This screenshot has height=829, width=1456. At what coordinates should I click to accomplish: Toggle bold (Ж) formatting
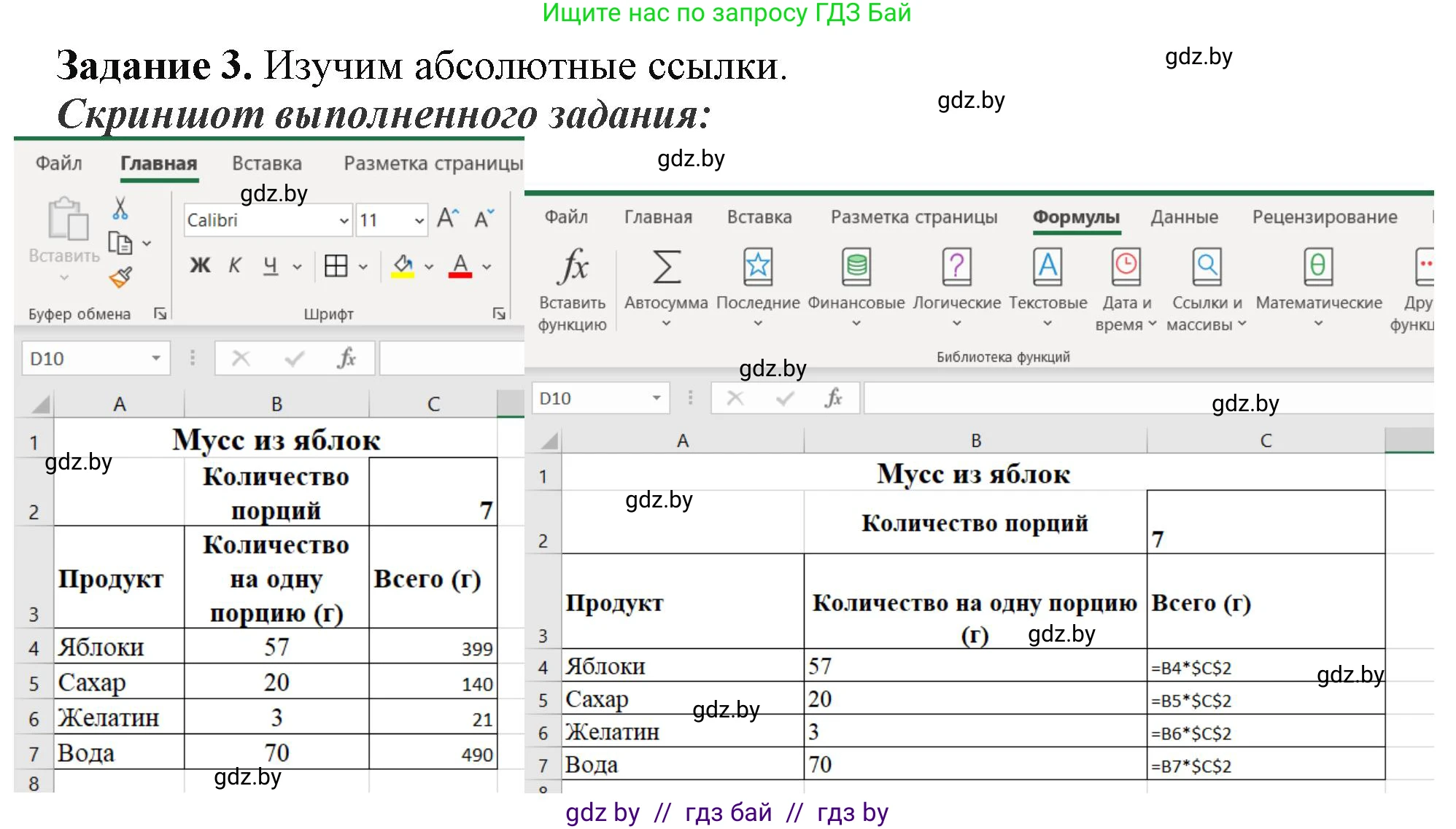pyautogui.click(x=199, y=265)
